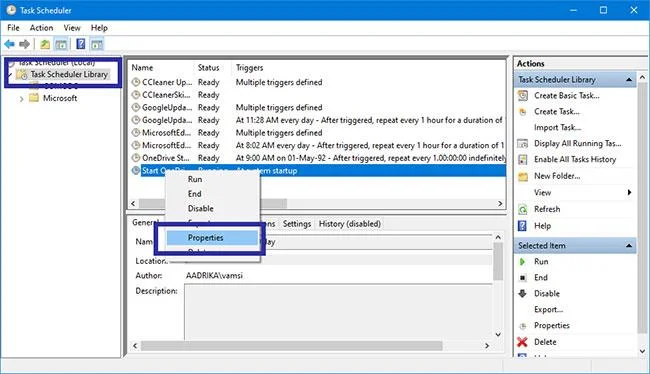Choose End from the context menu
The height and width of the screenshot is (374, 650).
(x=213, y=194)
